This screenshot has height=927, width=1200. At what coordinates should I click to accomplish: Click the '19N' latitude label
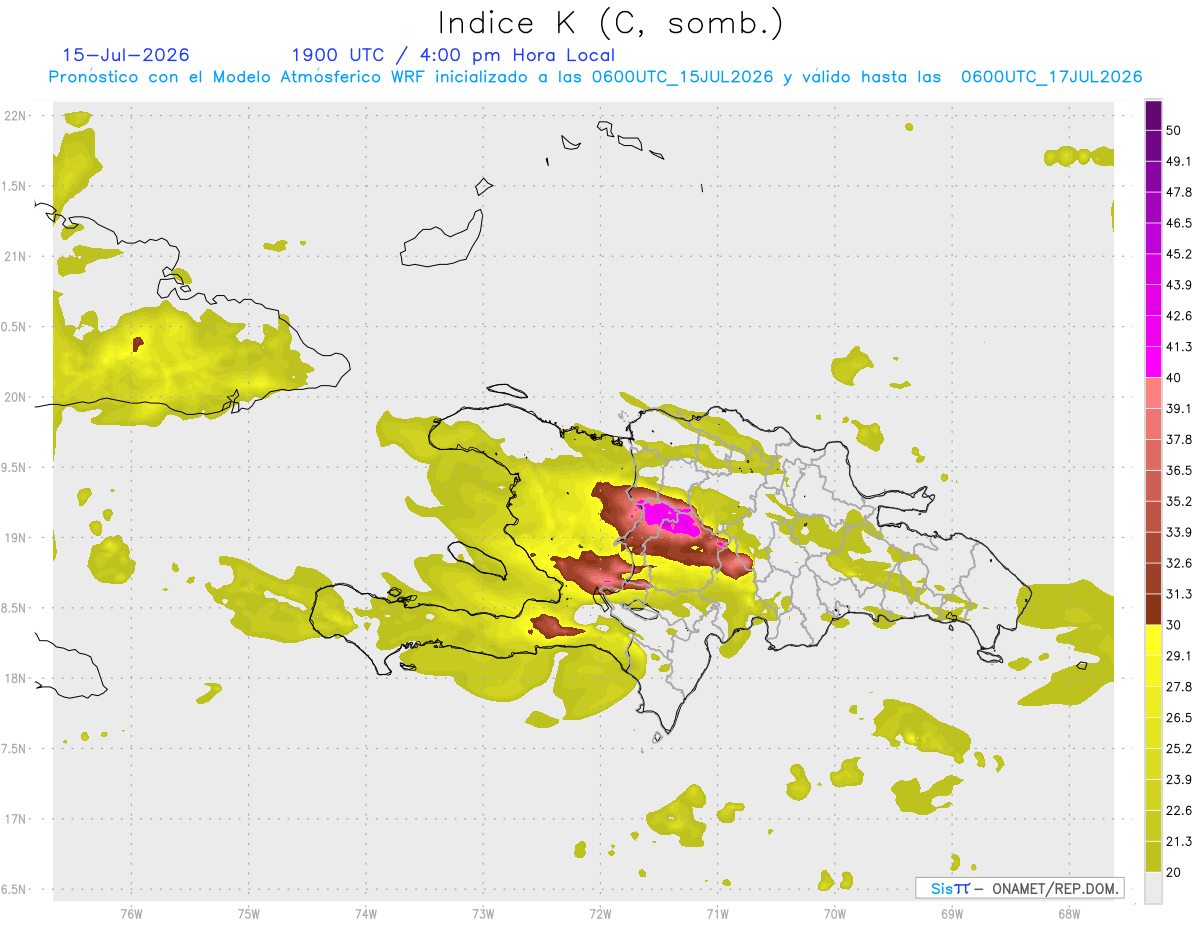click(x=15, y=537)
